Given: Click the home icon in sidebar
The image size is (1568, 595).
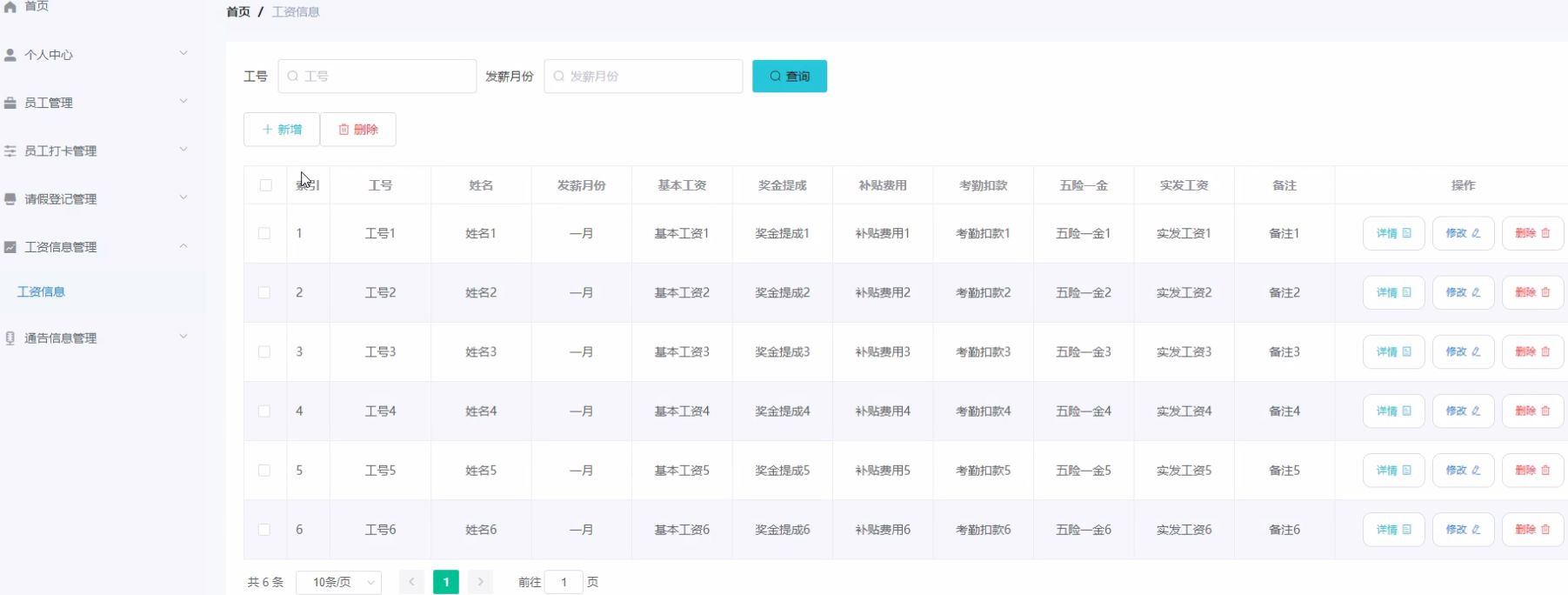Looking at the screenshot, I should (x=10, y=6).
